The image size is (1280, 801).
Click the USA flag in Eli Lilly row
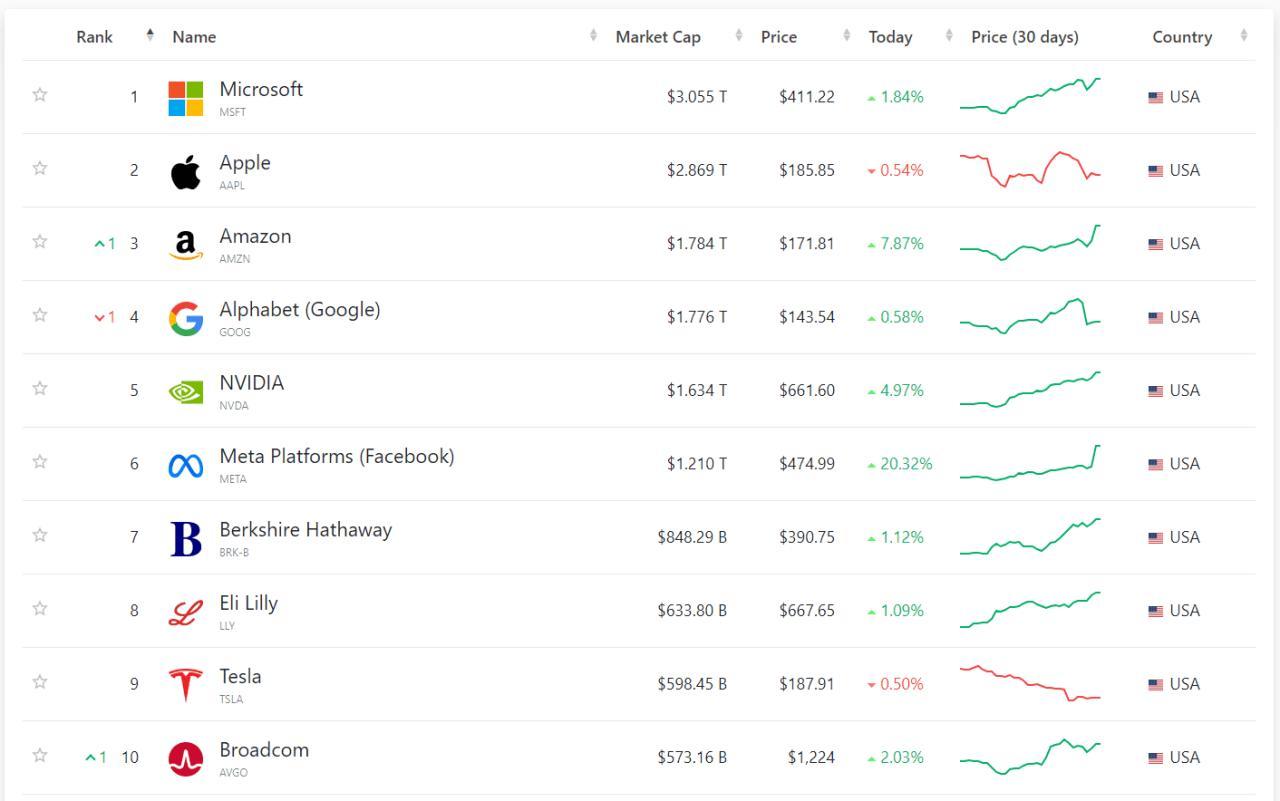click(x=1156, y=611)
